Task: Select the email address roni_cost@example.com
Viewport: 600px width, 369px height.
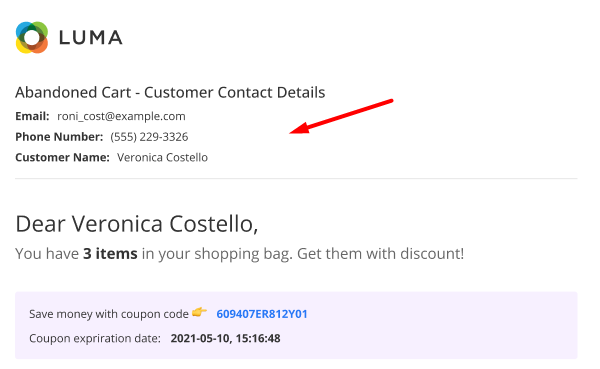Action: point(121,116)
